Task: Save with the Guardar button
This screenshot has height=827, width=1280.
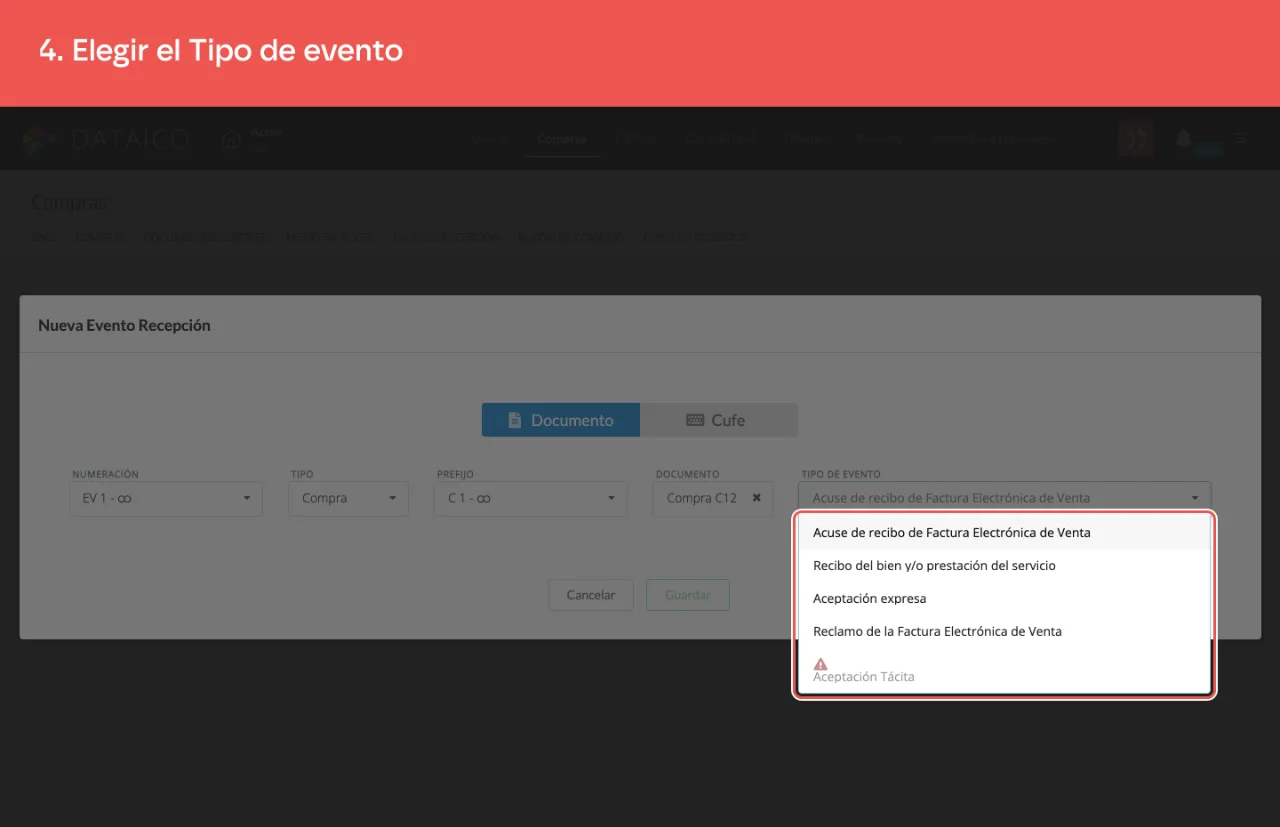Action: (688, 595)
